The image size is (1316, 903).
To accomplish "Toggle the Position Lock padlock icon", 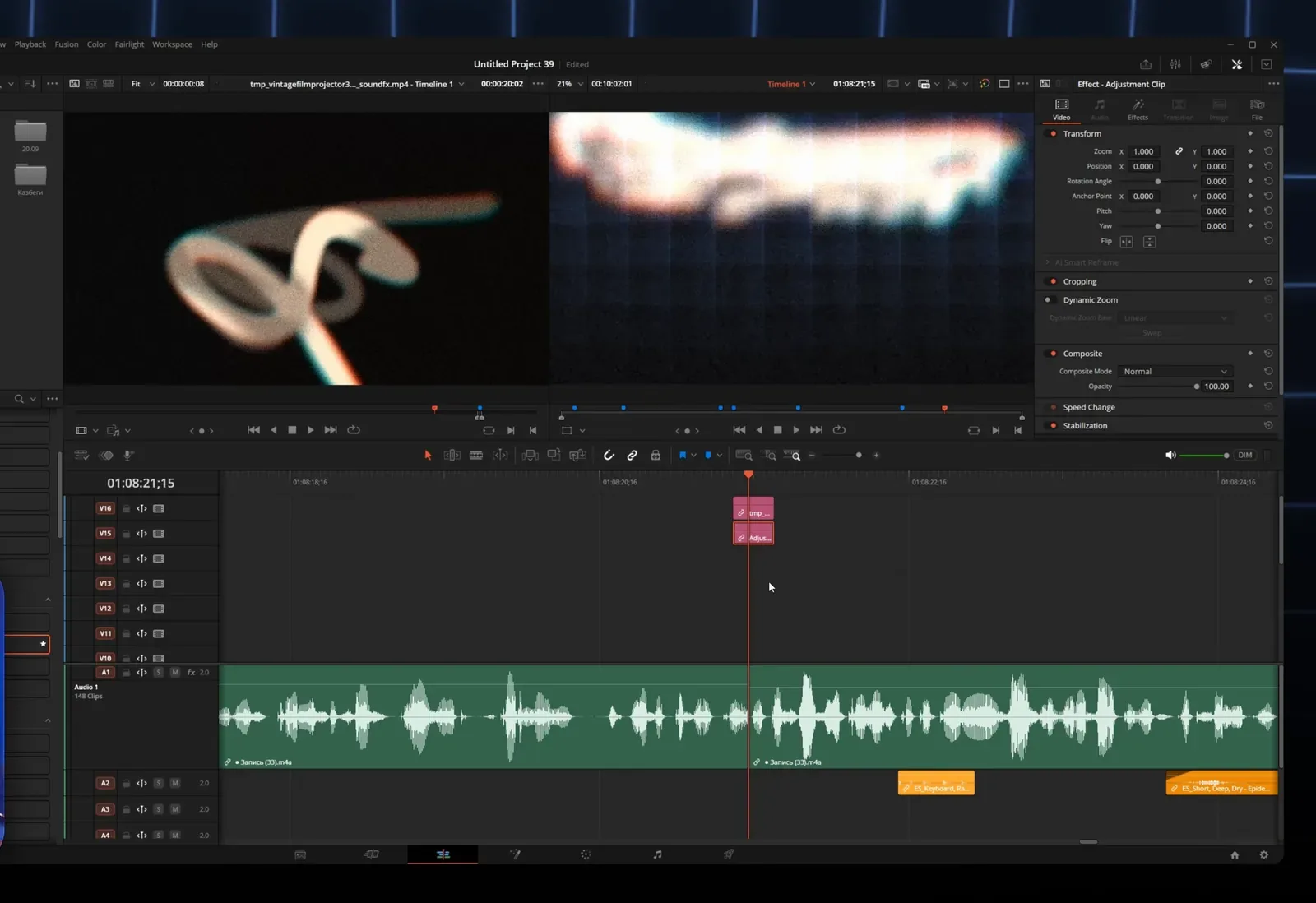I will [656, 455].
